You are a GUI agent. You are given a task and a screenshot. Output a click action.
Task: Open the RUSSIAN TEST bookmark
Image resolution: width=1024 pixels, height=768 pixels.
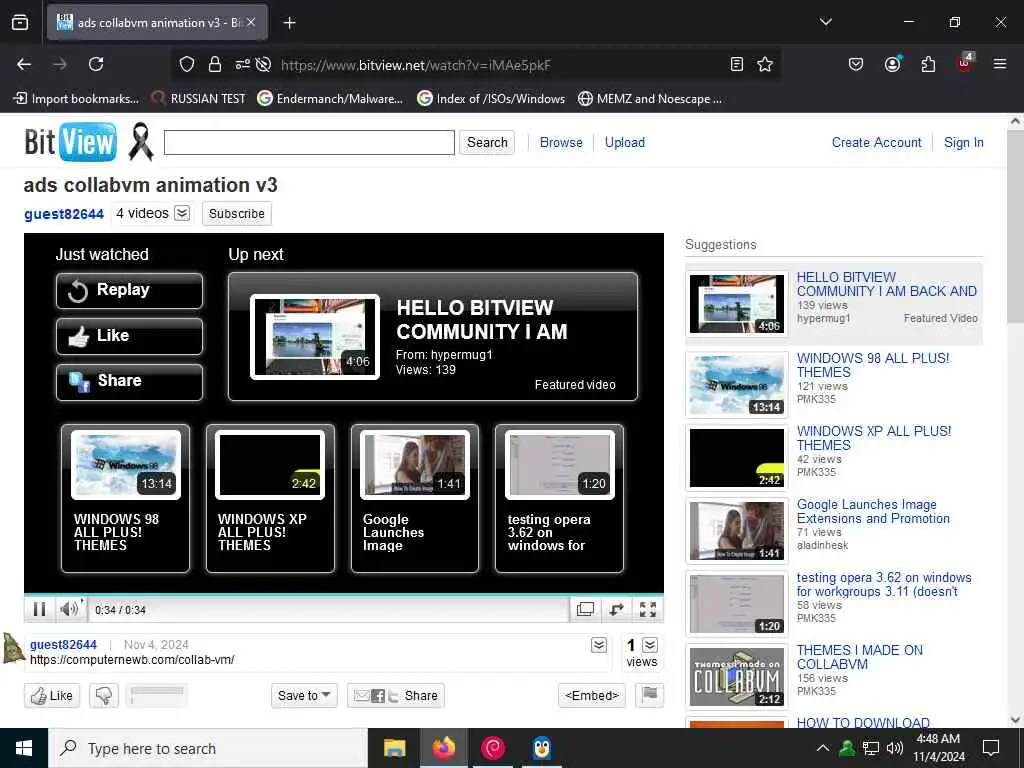click(199, 99)
